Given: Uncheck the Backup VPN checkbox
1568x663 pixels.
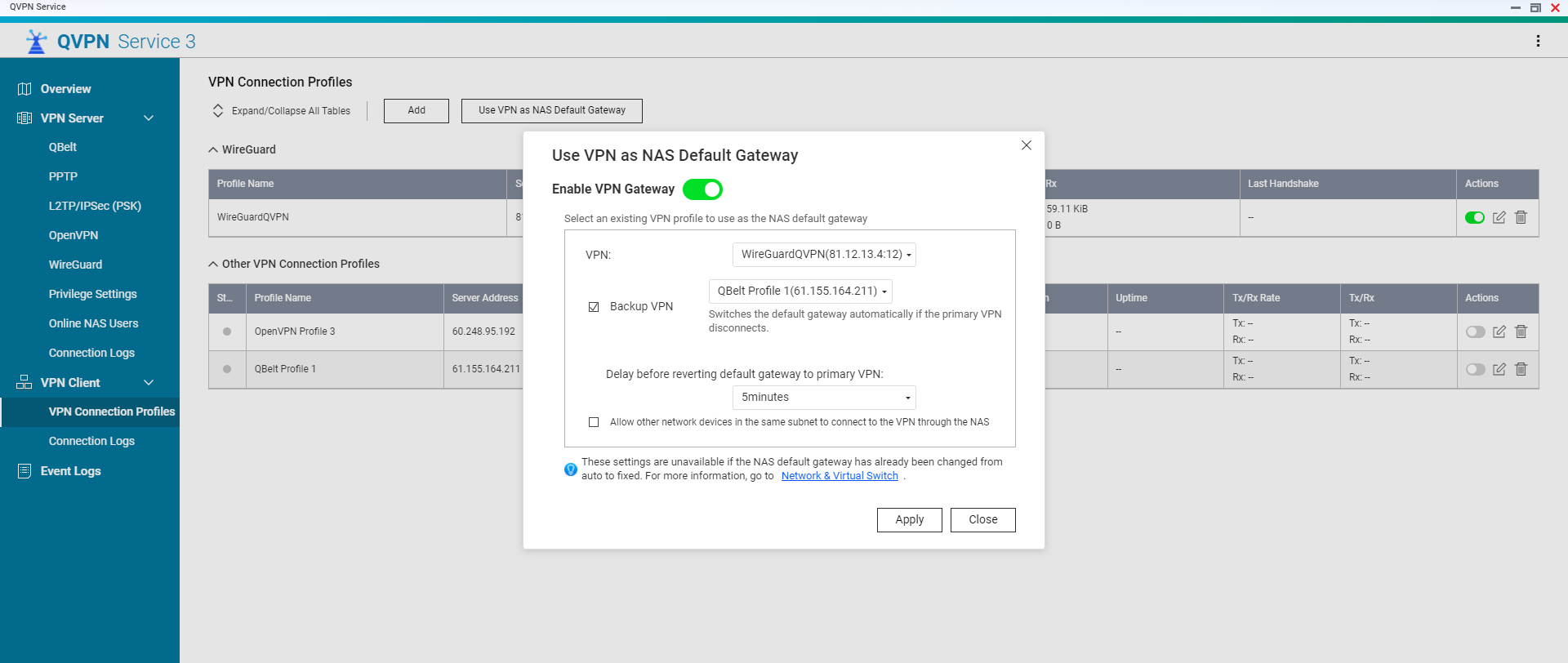Looking at the screenshot, I should (x=594, y=307).
